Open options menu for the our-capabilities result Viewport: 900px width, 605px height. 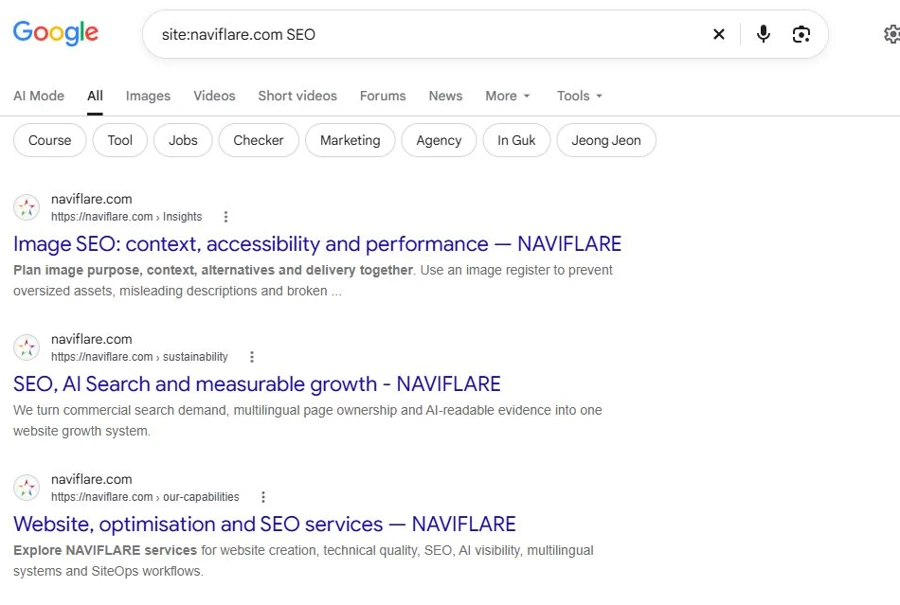263,497
